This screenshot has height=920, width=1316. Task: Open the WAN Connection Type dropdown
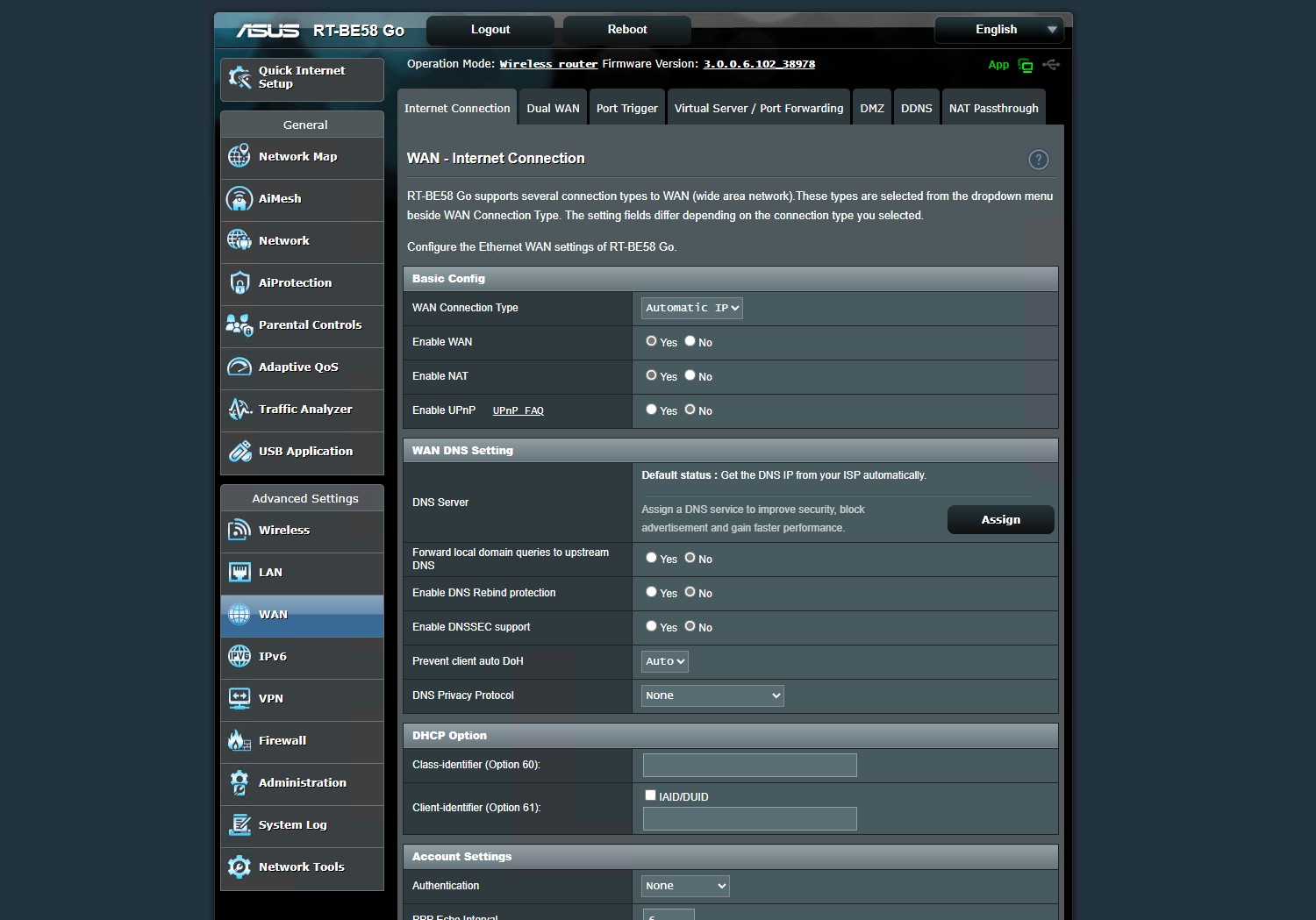(x=691, y=308)
